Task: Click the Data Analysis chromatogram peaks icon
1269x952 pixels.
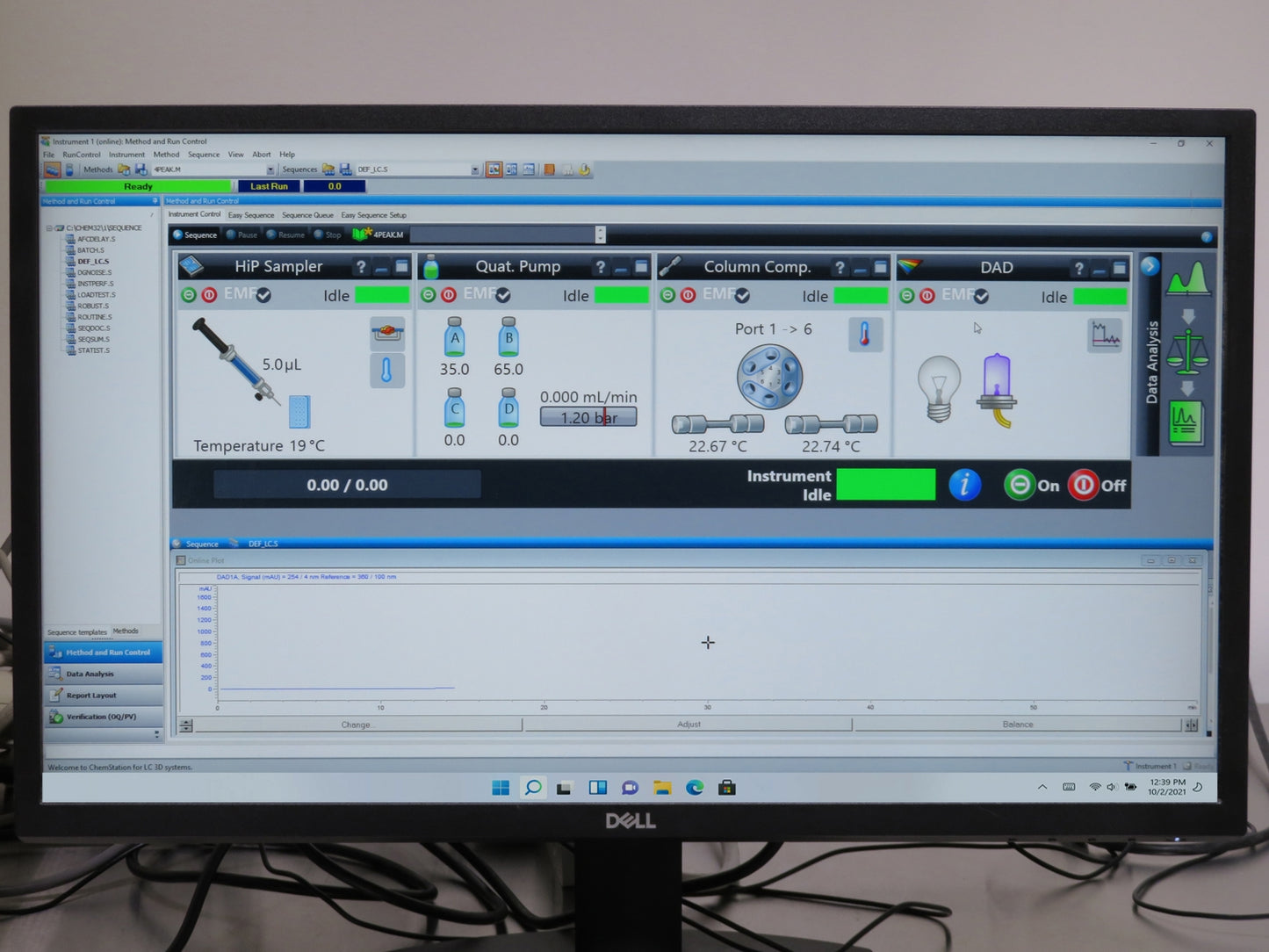Action: (x=1187, y=279)
